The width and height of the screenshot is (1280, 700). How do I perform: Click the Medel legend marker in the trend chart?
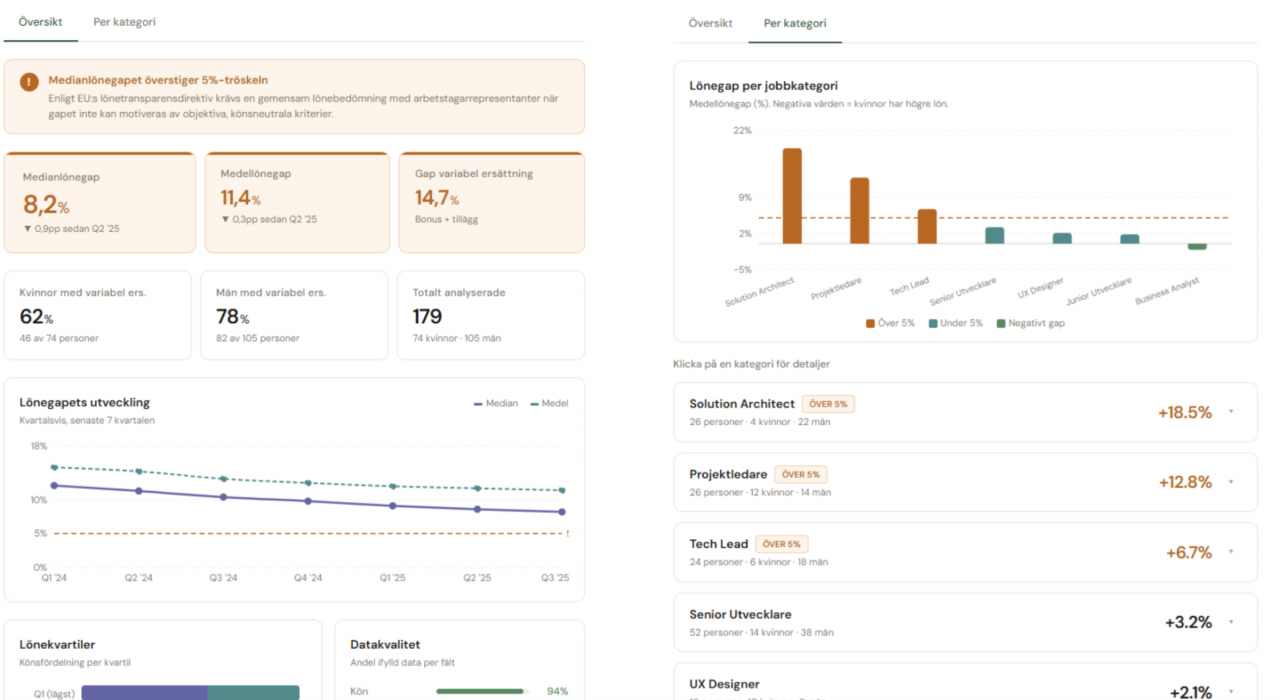click(535, 404)
